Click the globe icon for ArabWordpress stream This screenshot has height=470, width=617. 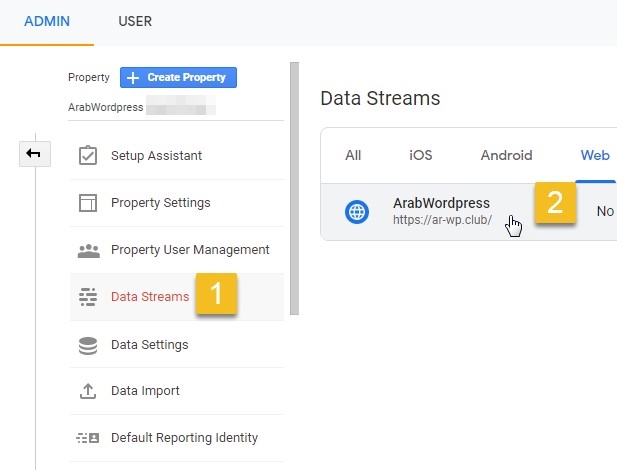click(x=357, y=211)
